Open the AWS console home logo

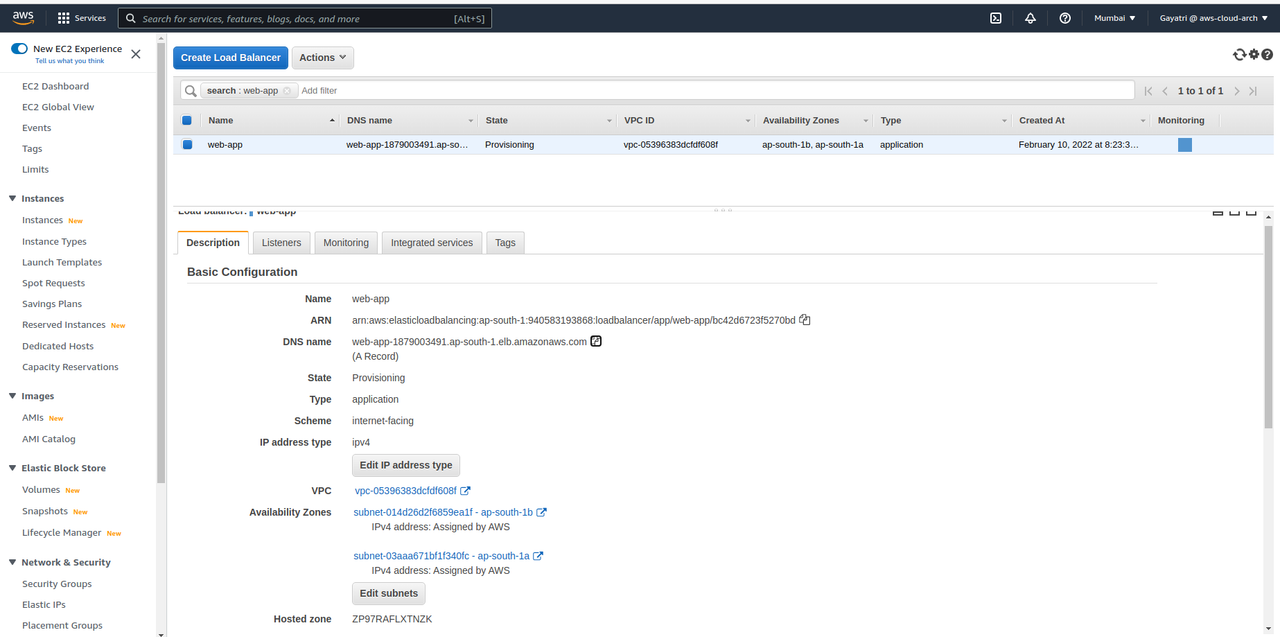pos(23,18)
